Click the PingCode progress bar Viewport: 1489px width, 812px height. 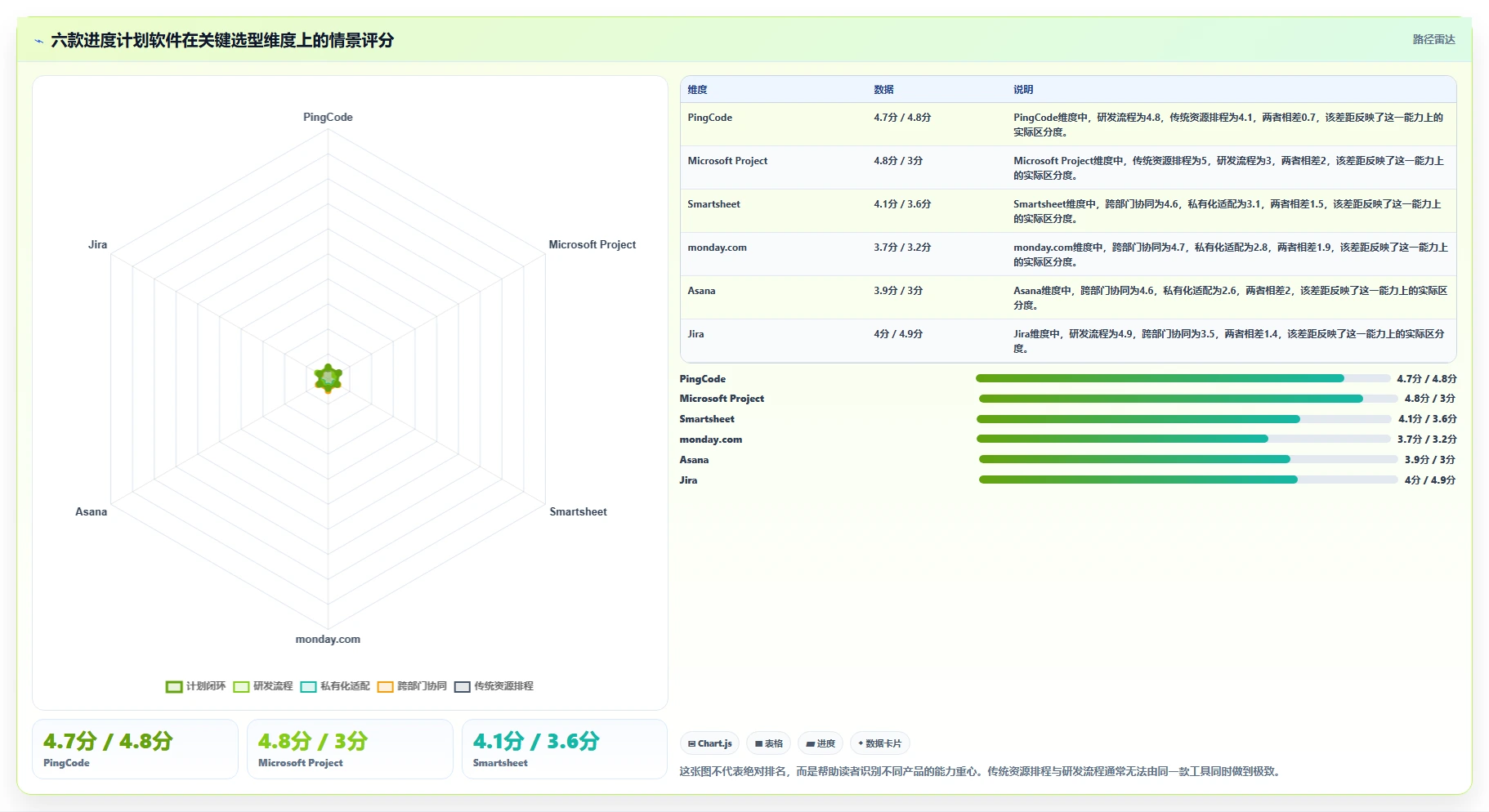1183,378
